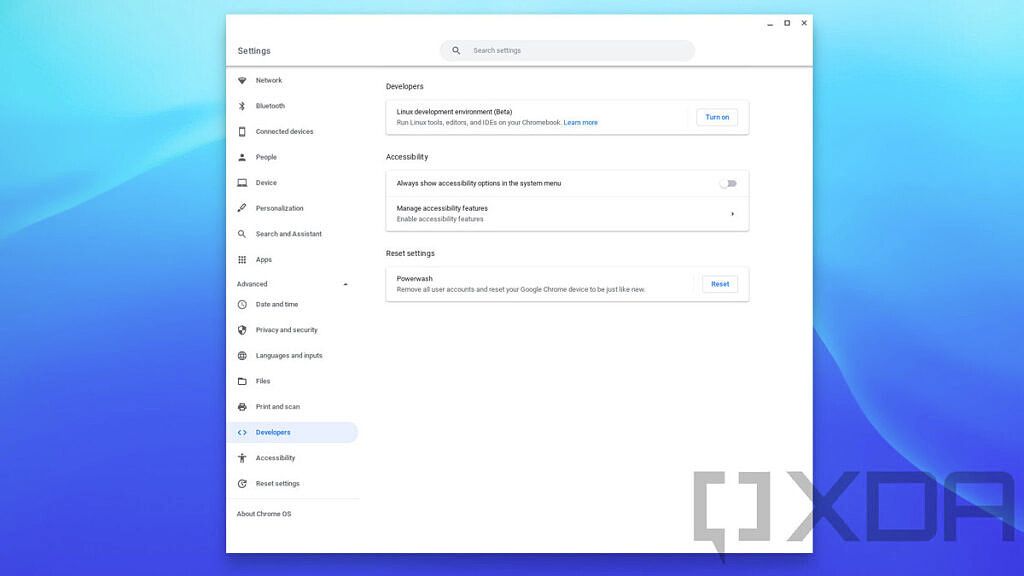Enable always showing accessibility options in system menu
This screenshot has width=1024, height=576.
tap(728, 183)
